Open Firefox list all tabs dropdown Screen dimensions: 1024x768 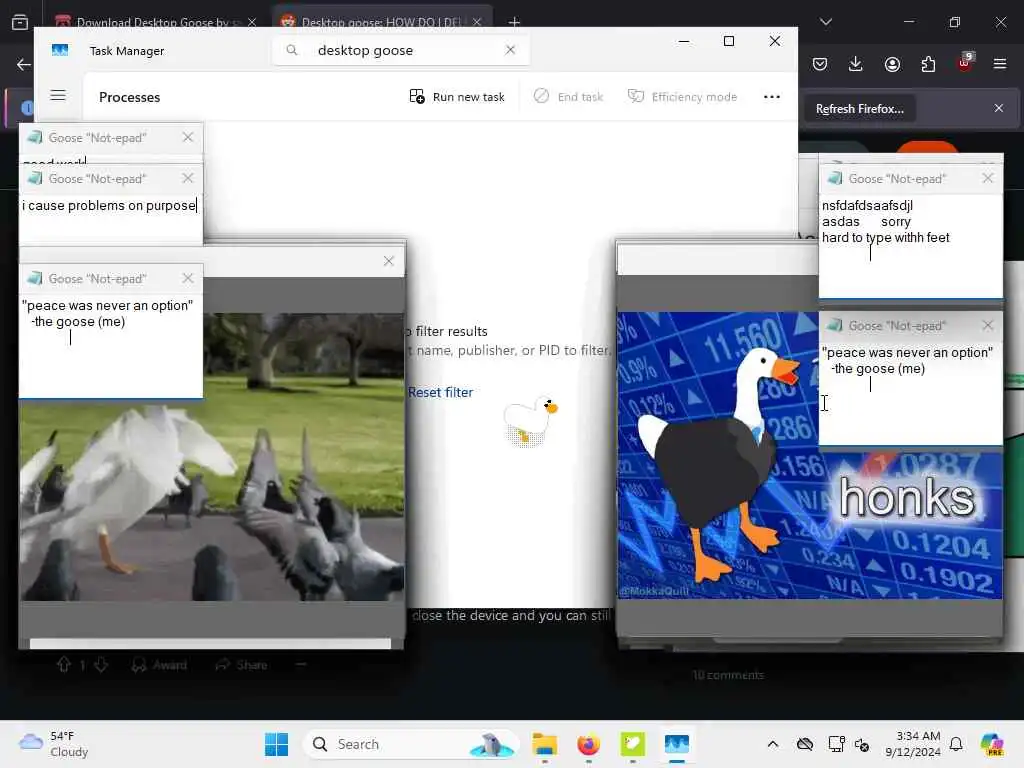click(825, 22)
